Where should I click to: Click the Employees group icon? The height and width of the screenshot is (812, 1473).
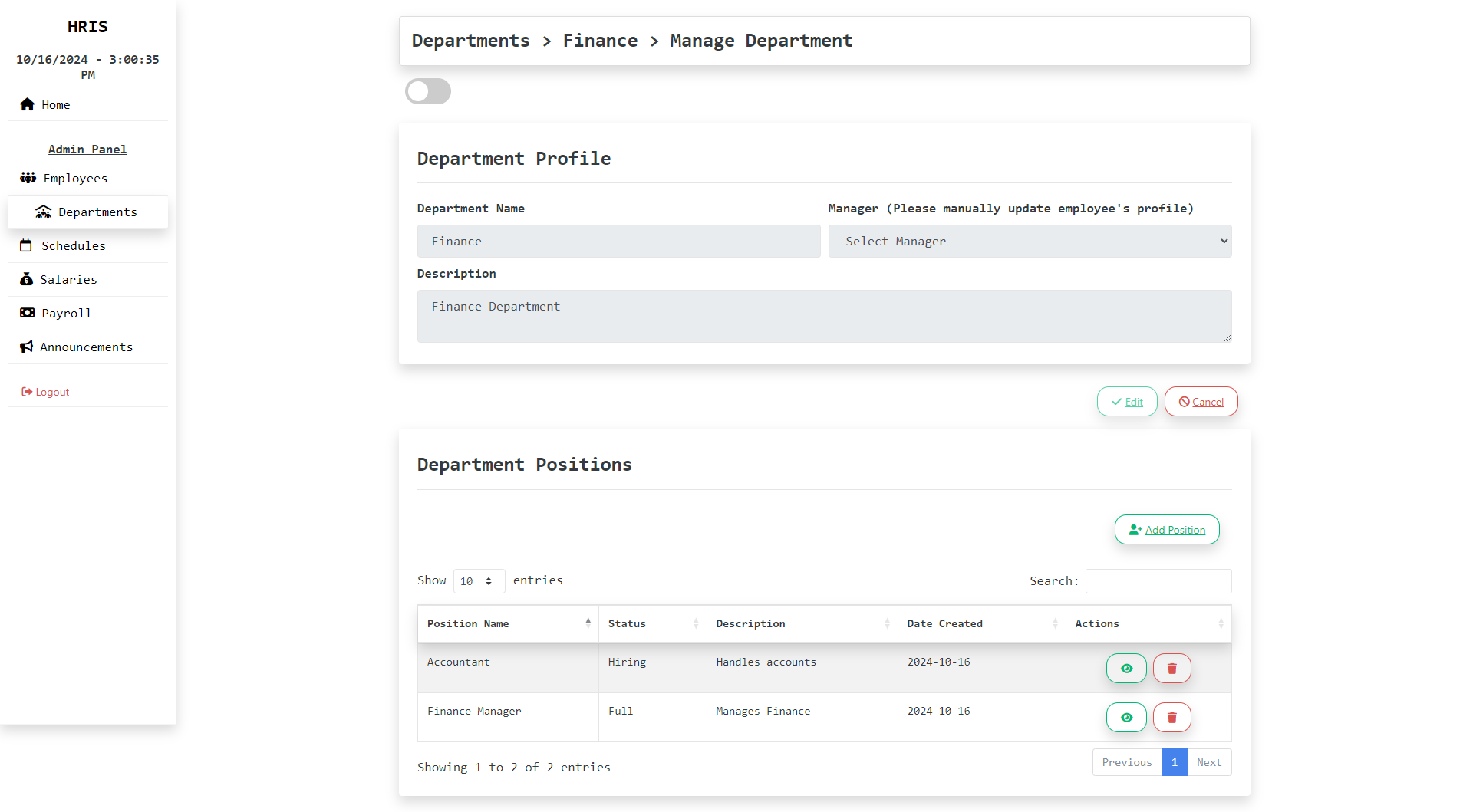tap(28, 178)
